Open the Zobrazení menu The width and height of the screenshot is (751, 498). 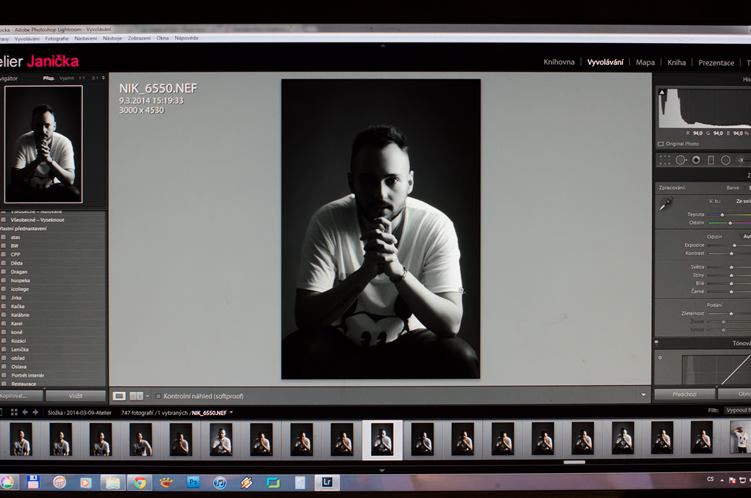point(139,38)
